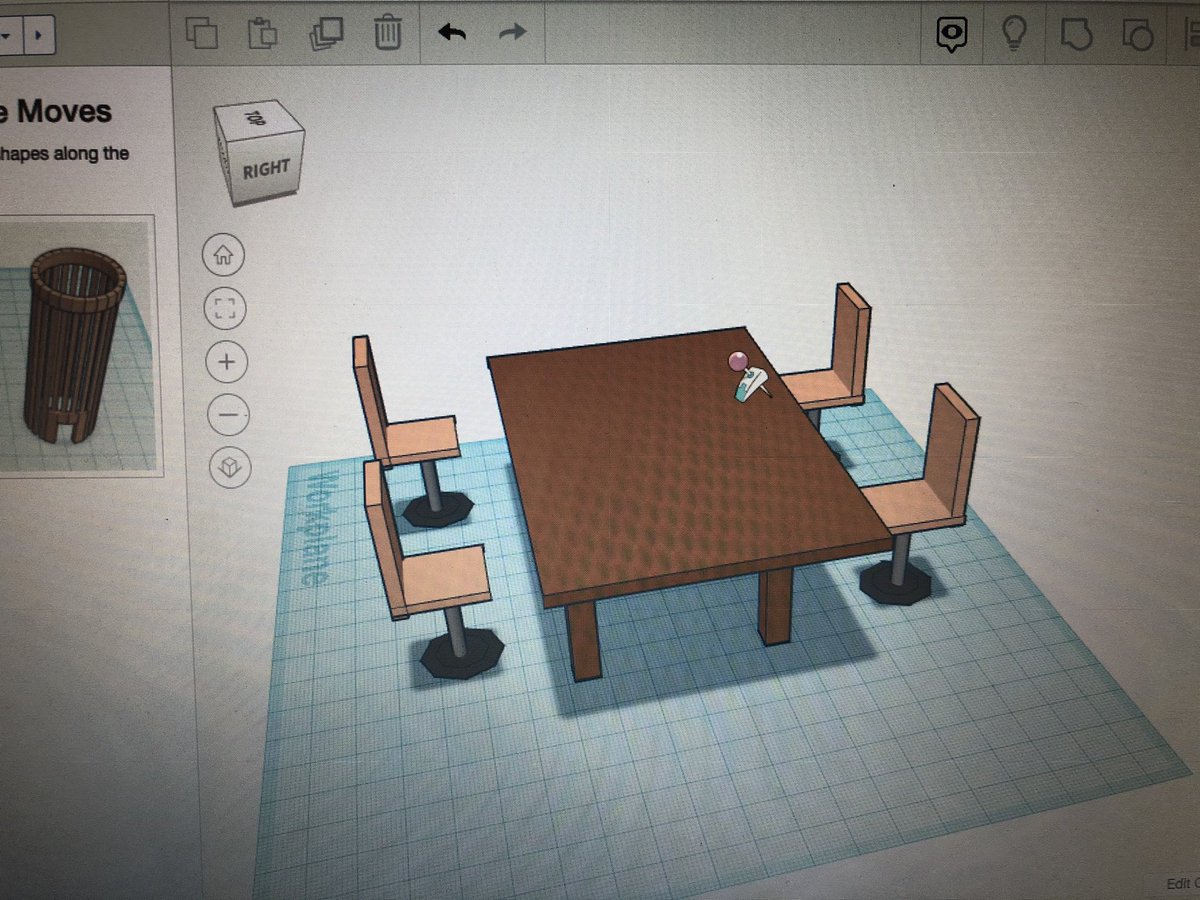Click the Undo arrow
1200x900 pixels.
453,32
